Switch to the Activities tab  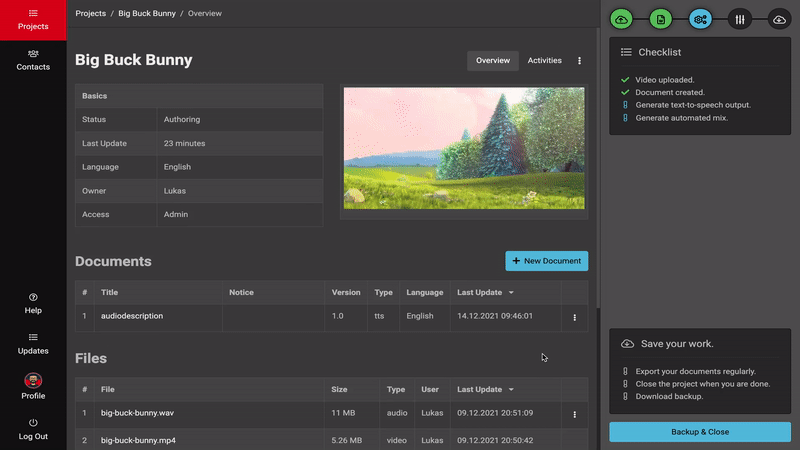tap(544, 61)
